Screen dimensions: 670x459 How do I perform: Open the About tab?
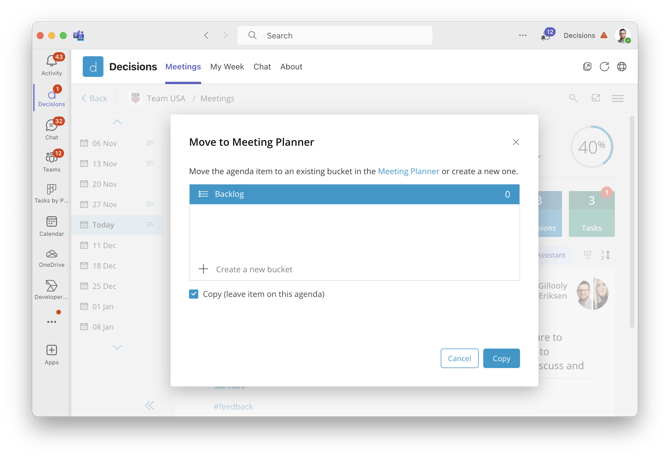(x=291, y=67)
